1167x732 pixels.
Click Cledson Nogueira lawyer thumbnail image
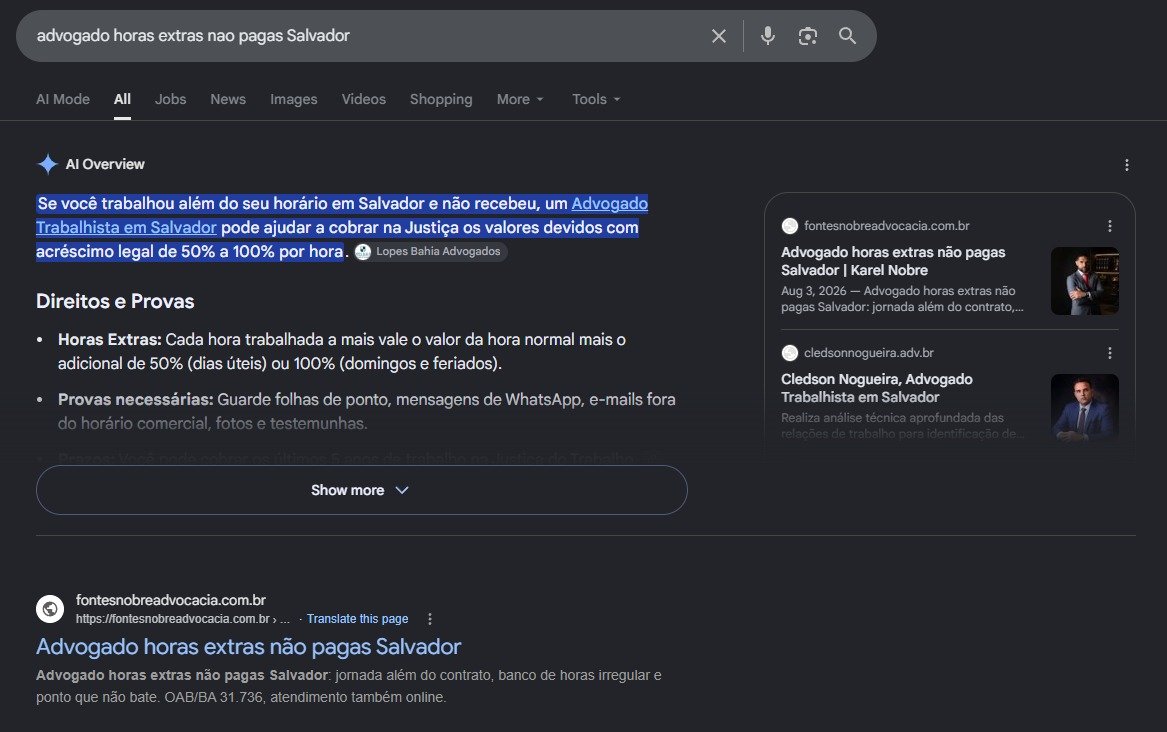pos(1084,408)
